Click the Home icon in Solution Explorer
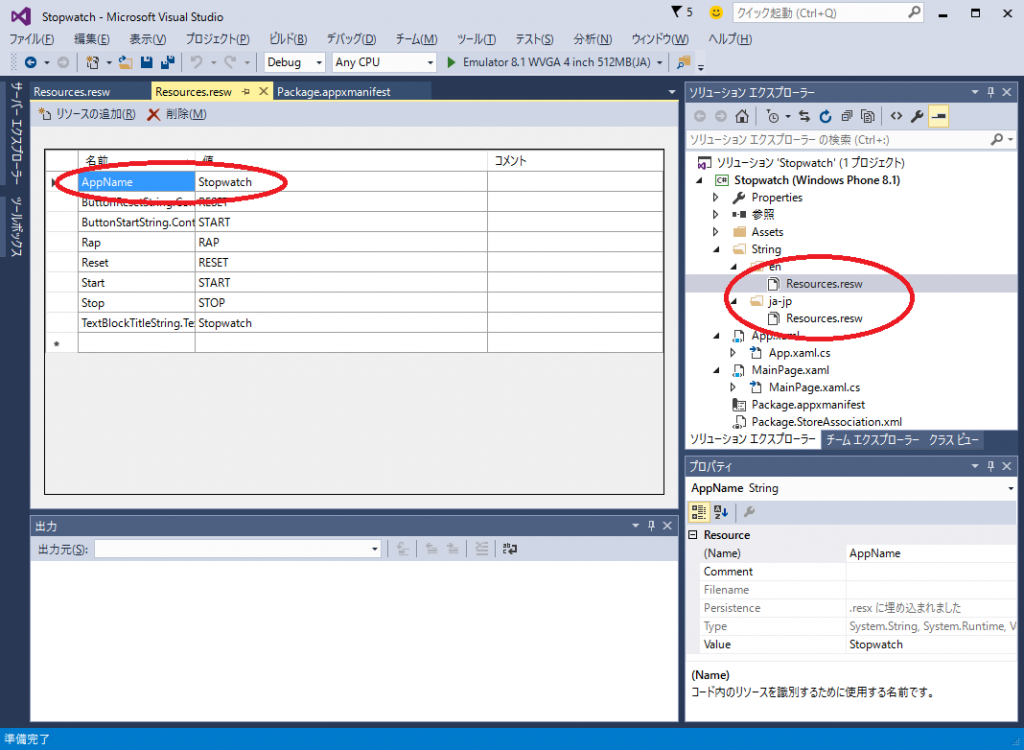Viewport: 1024px width, 750px height. [x=741, y=116]
